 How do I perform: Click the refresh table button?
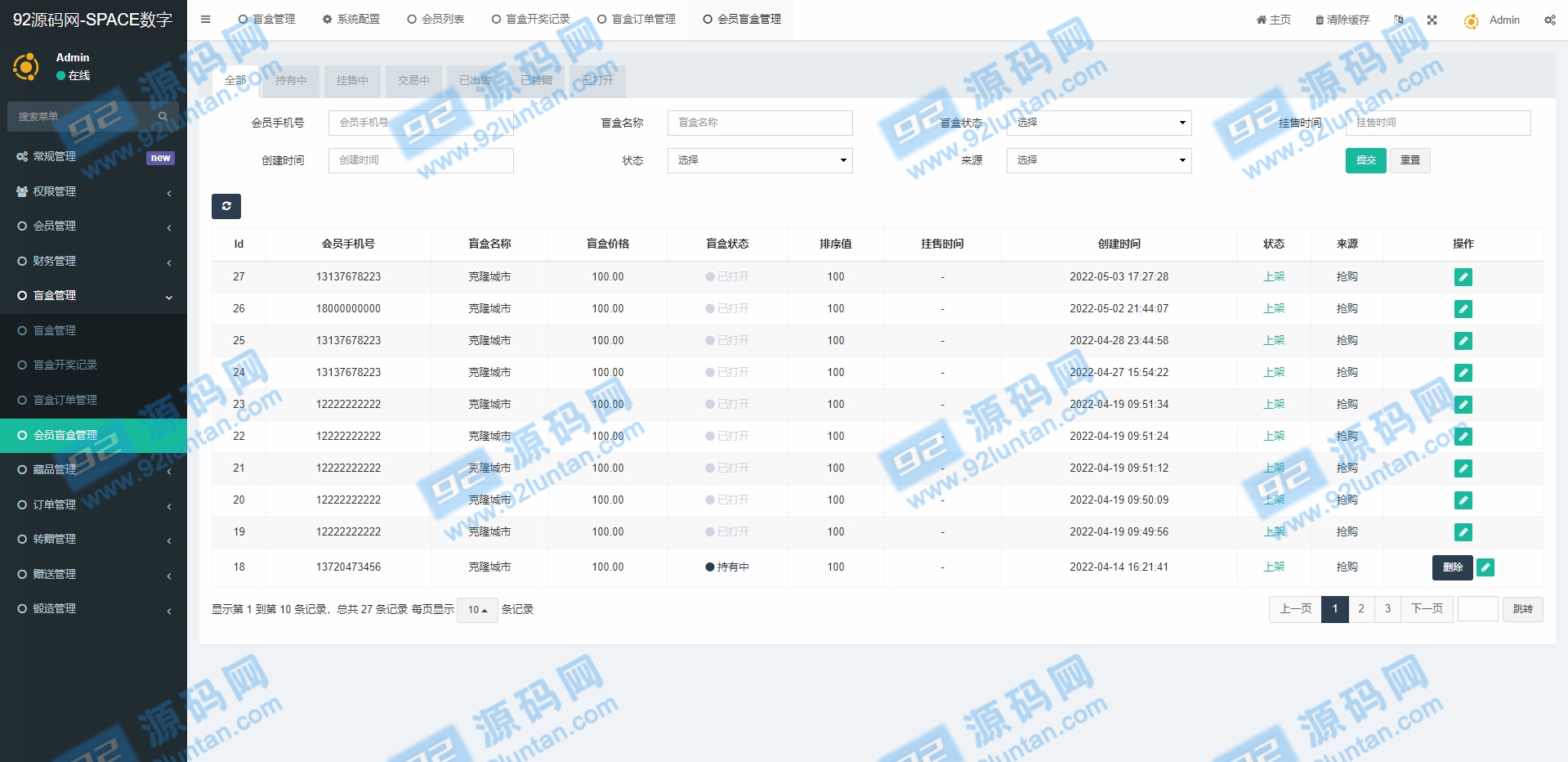coord(226,206)
